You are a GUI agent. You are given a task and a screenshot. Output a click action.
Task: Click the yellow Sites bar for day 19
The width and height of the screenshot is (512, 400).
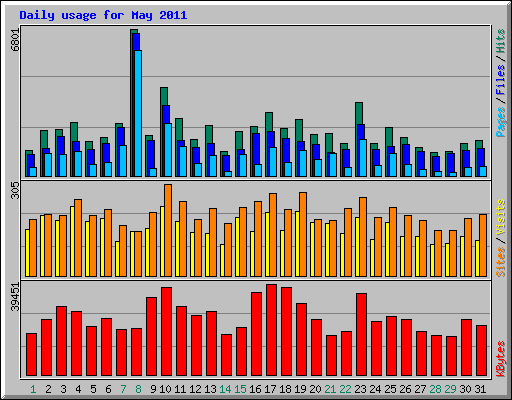pos(297,244)
